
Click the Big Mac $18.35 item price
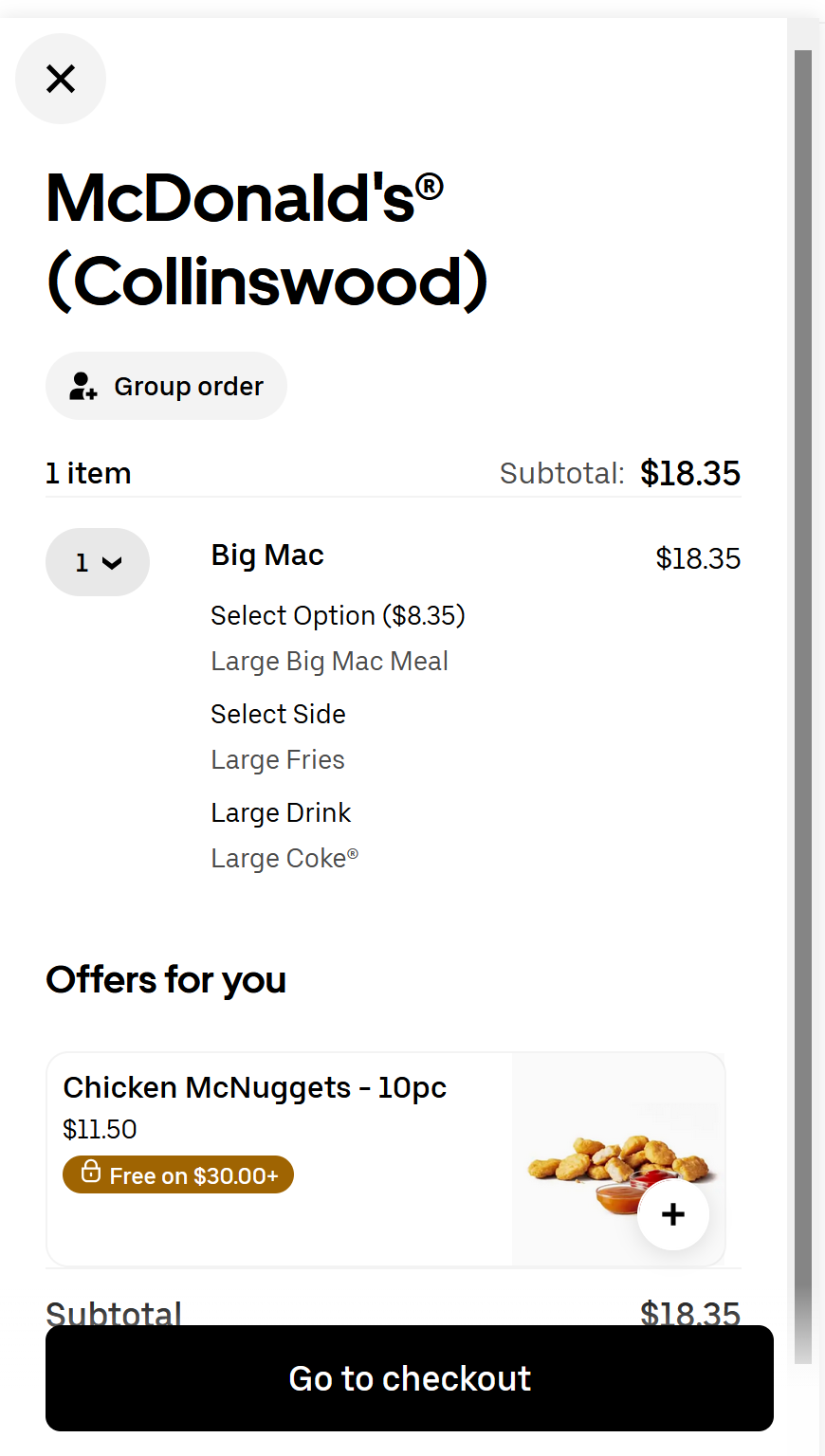[x=698, y=558]
